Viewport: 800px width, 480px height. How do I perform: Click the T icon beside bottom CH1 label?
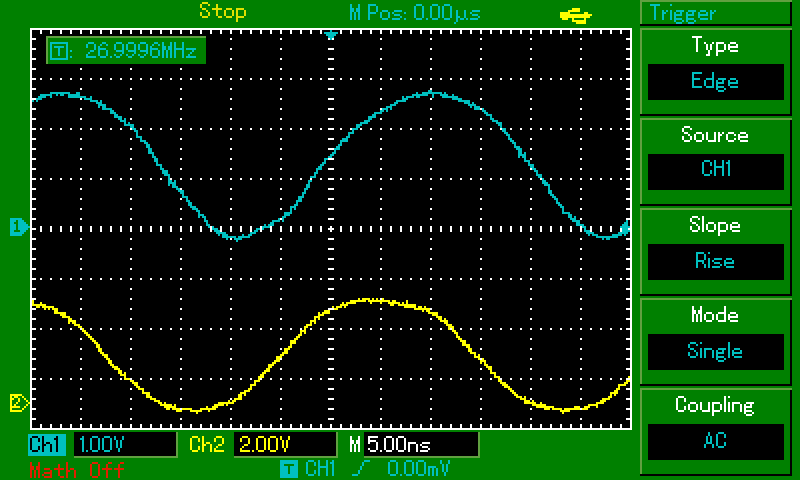289,468
